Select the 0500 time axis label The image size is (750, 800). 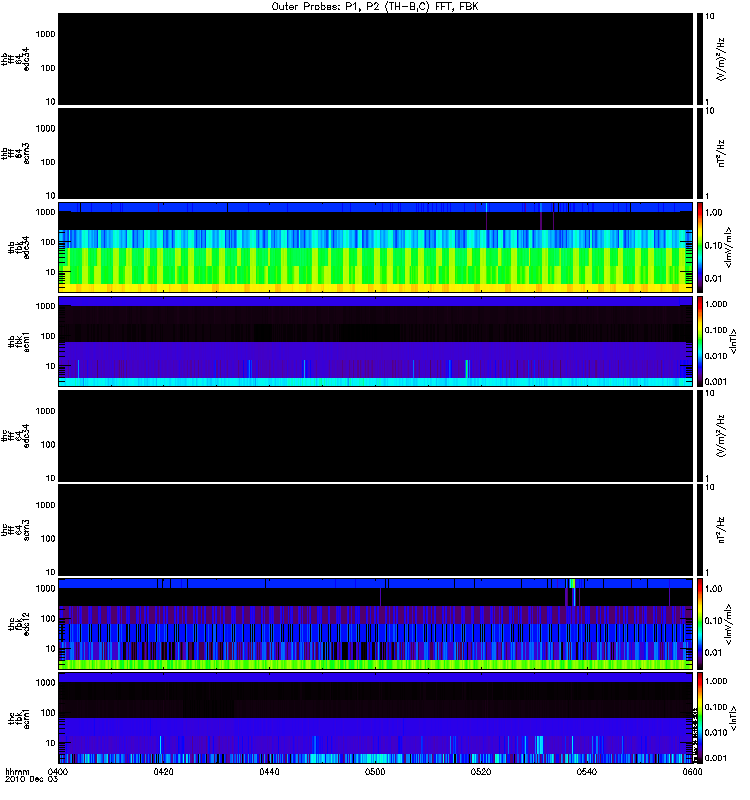click(375, 771)
